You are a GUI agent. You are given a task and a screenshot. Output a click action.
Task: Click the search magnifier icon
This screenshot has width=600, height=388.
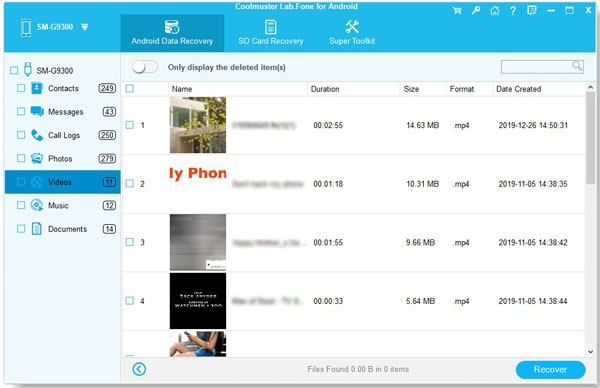coord(577,66)
